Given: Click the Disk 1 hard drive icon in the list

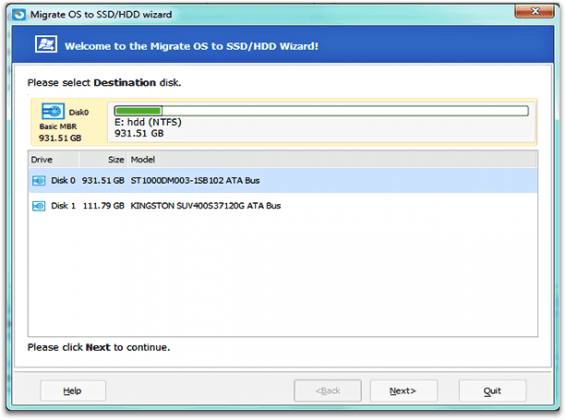Looking at the screenshot, I should coord(39,206).
